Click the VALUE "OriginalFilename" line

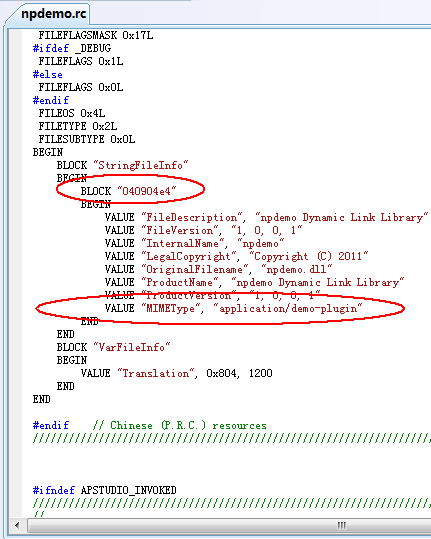pyautogui.click(x=219, y=270)
